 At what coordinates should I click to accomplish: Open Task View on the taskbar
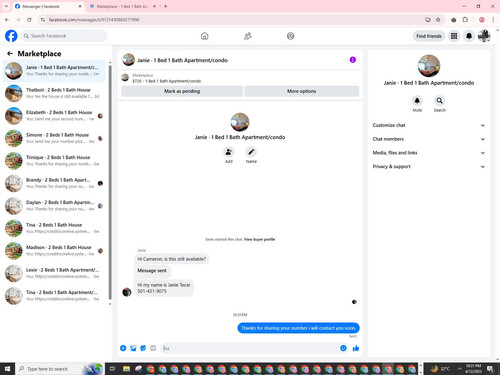tap(112, 369)
